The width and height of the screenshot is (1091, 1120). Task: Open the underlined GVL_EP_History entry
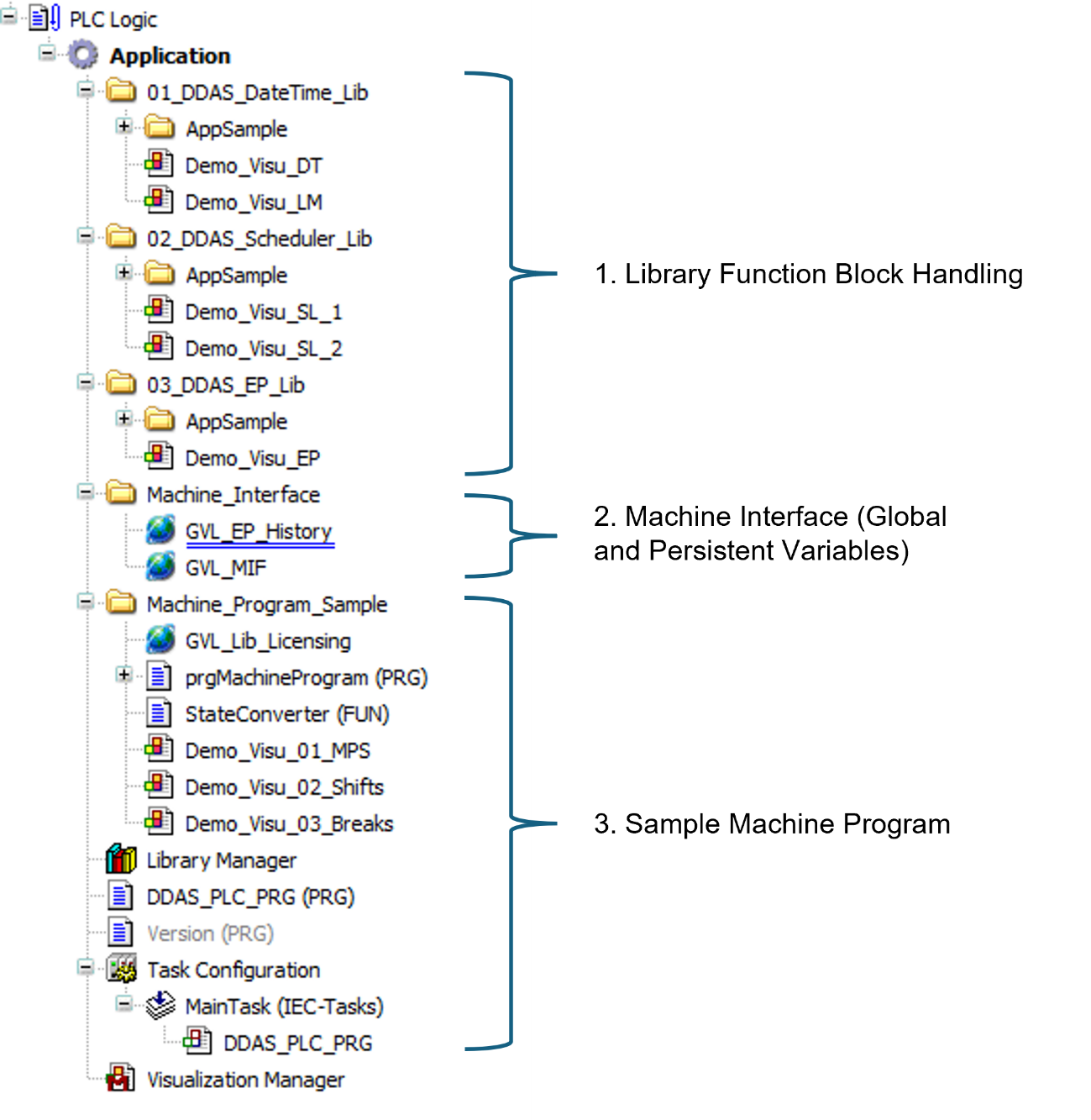point(260,532)
